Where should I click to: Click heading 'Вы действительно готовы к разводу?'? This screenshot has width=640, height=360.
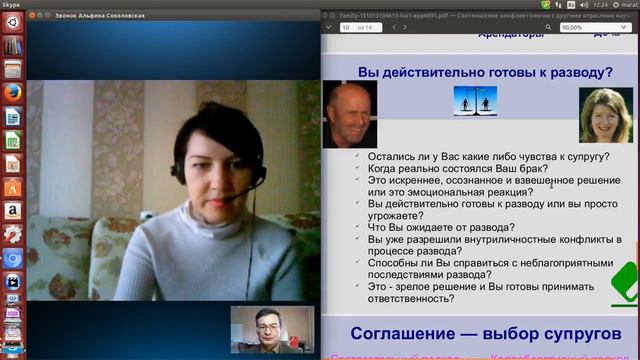(x=485, y=72)
